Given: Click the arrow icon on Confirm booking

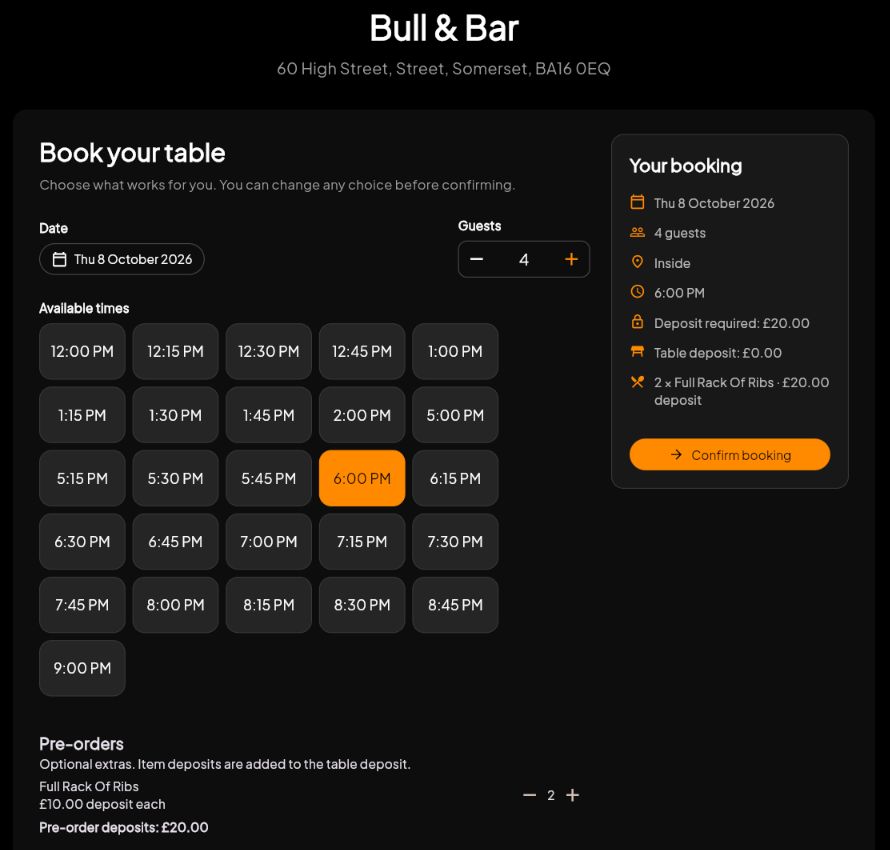Looking at the screenshot, I should [x=676, y=455].
